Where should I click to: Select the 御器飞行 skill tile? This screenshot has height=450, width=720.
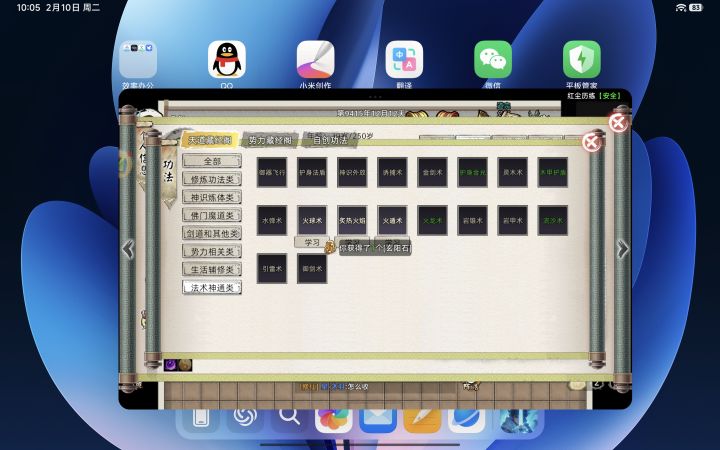point(272,172)
